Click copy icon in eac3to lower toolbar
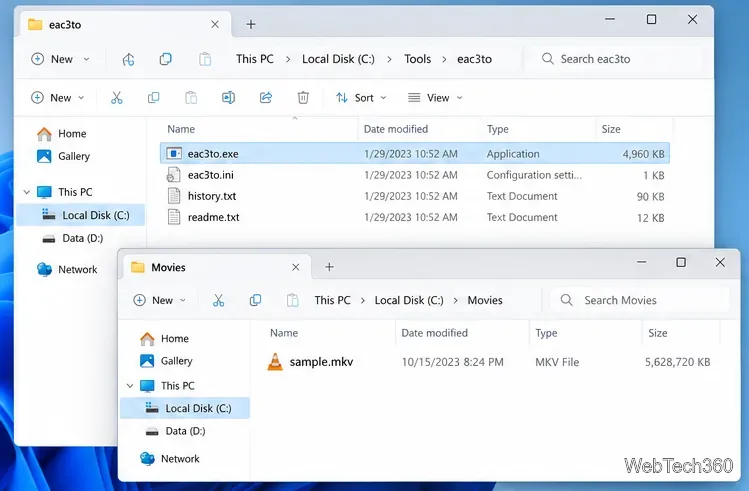Viewport: 749px width, 491px height. (x=153, y=98)
